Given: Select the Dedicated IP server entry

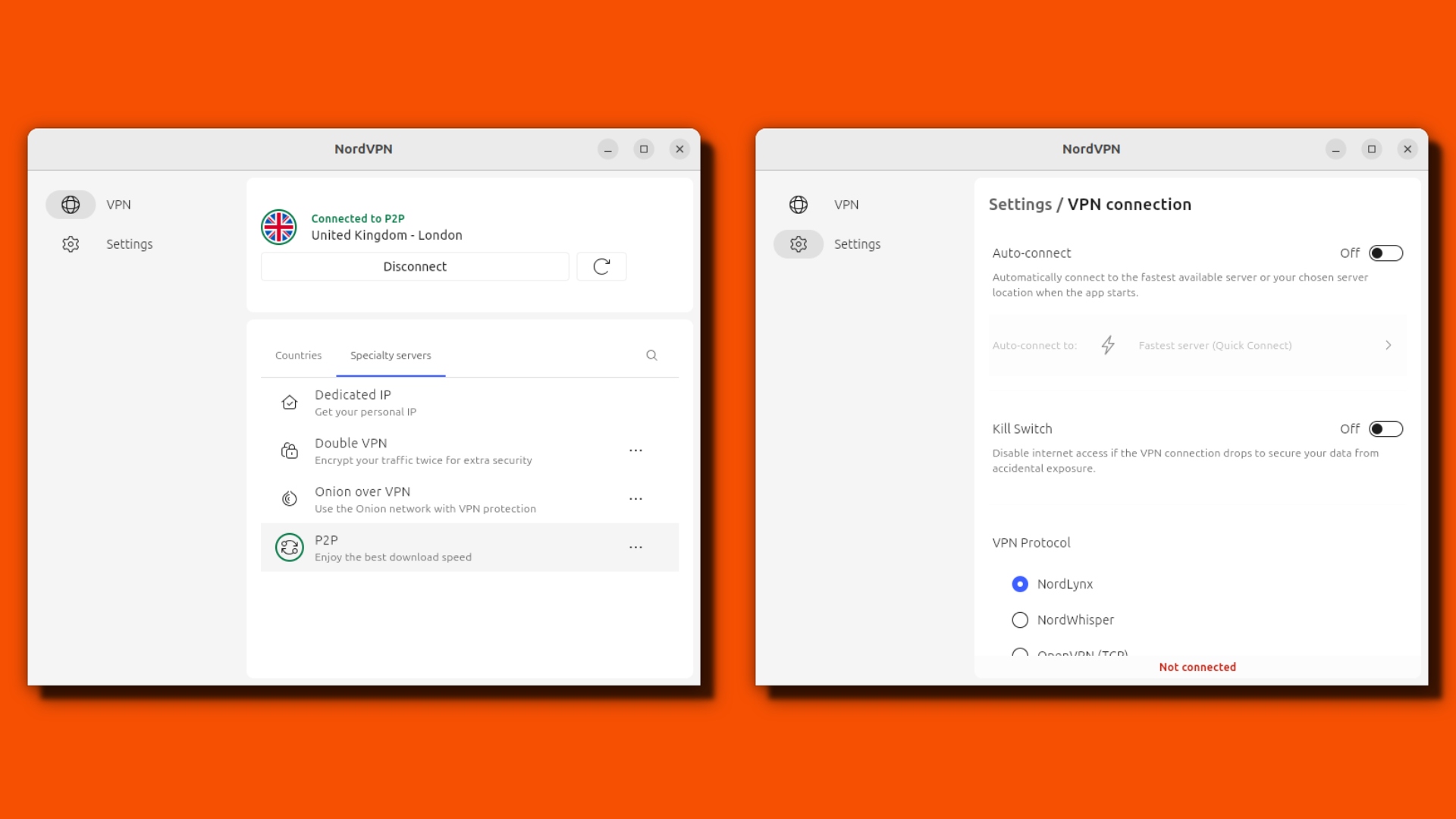Looking at the screenshot, I should tap(469, 403).
